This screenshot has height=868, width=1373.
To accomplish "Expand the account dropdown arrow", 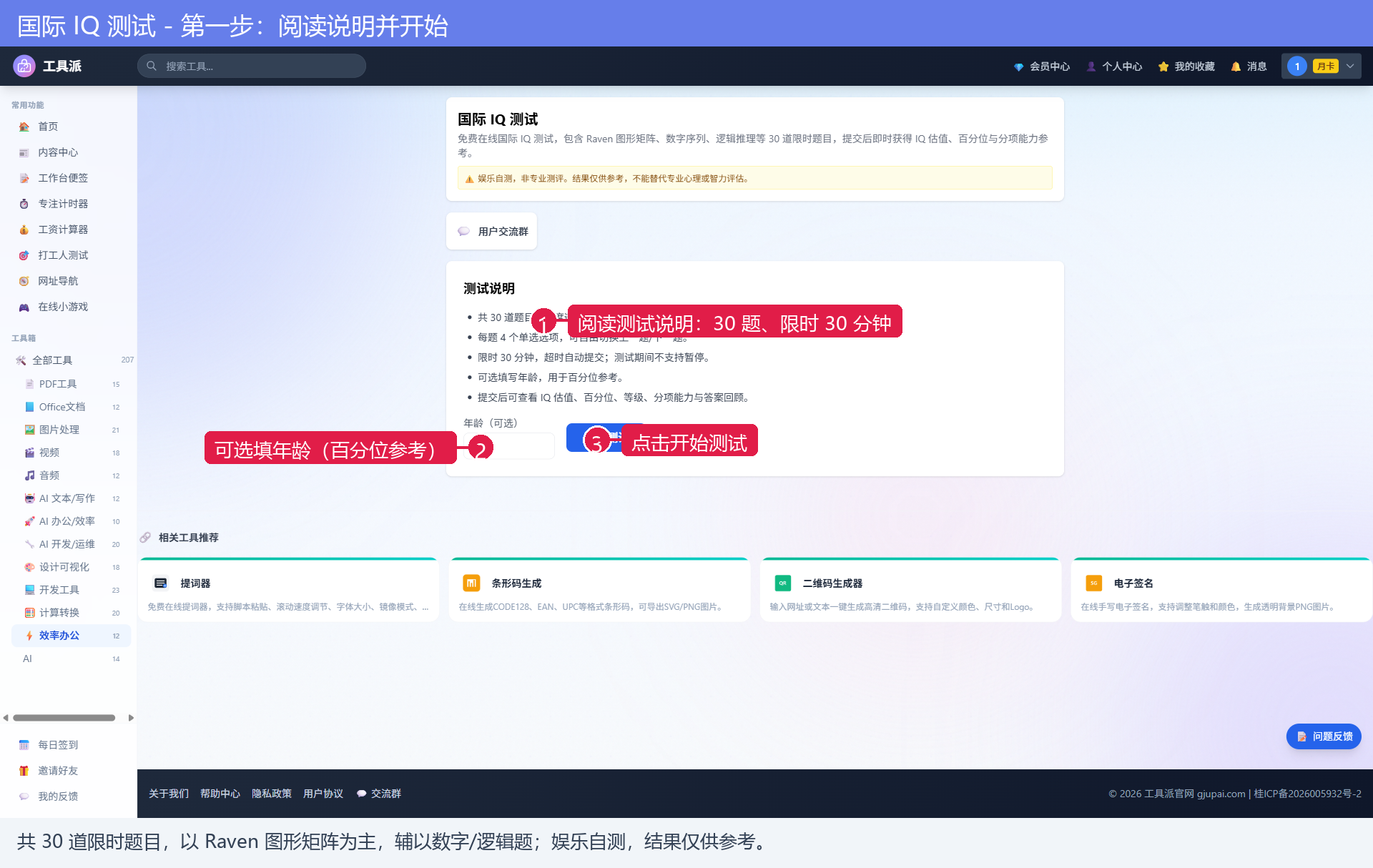I will (x=1350, y=66).
